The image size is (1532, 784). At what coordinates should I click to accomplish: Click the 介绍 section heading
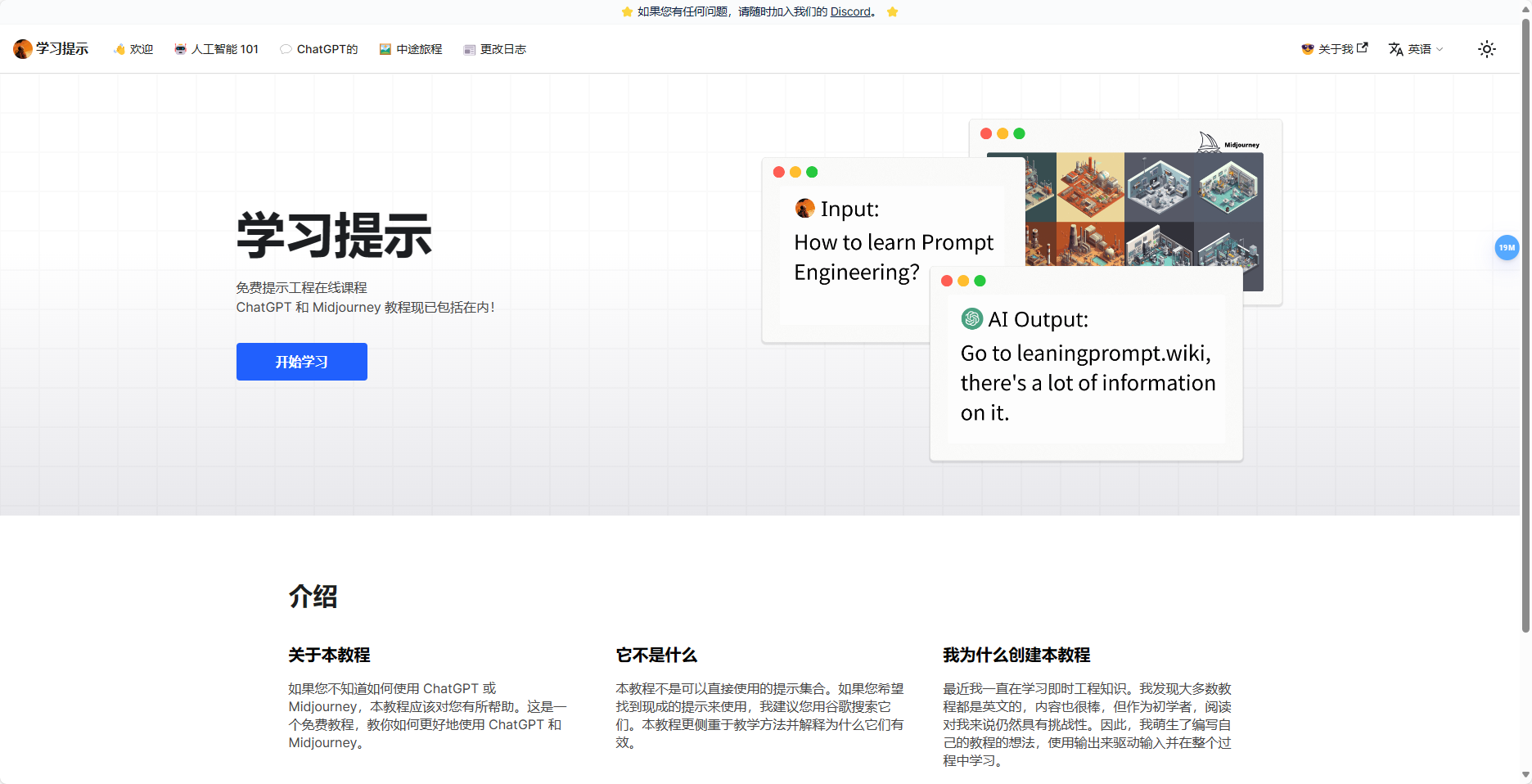313,596
